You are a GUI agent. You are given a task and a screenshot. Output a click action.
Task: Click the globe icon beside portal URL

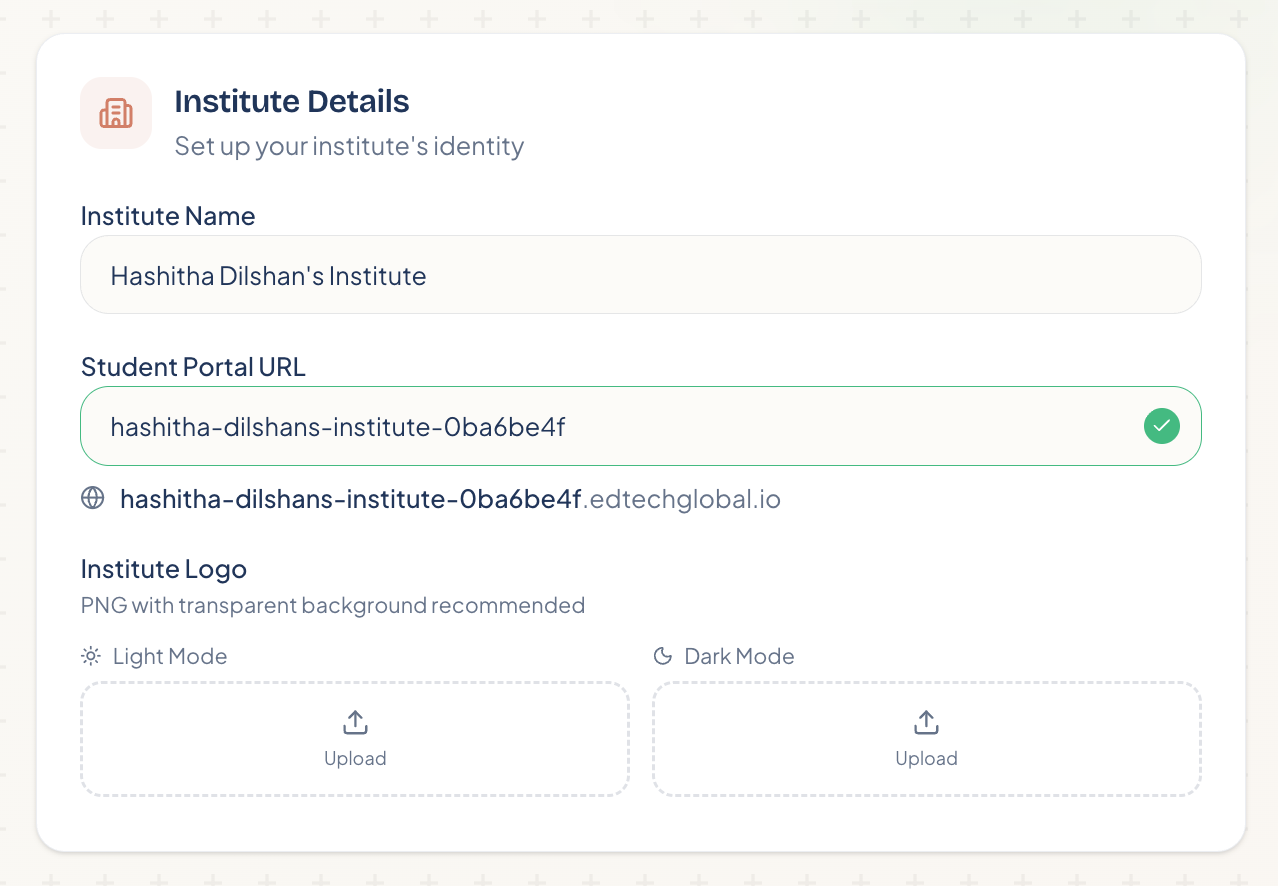coord(93,498)
